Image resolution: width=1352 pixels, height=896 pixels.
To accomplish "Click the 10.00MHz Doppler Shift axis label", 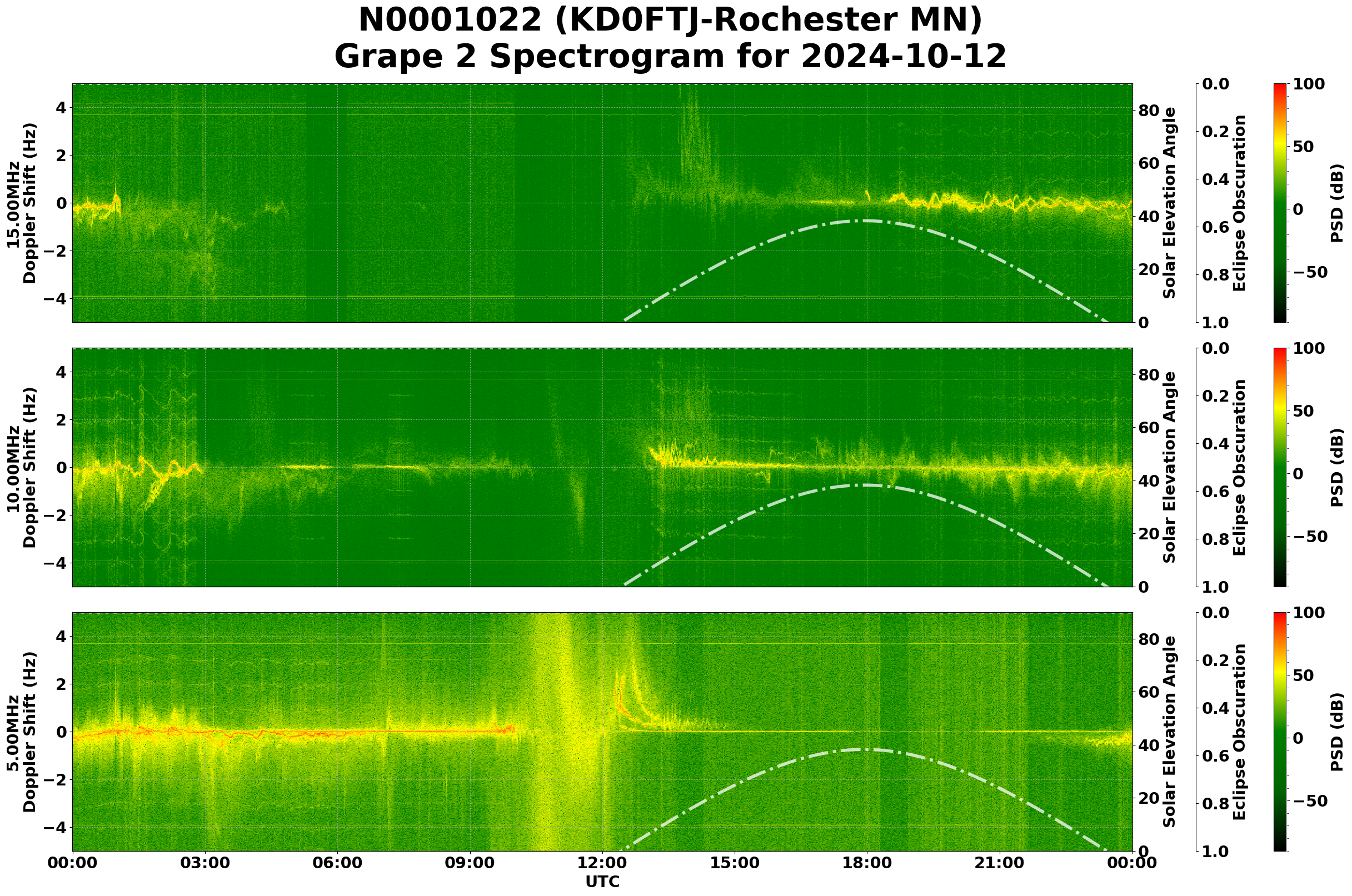I will point(21,467).
